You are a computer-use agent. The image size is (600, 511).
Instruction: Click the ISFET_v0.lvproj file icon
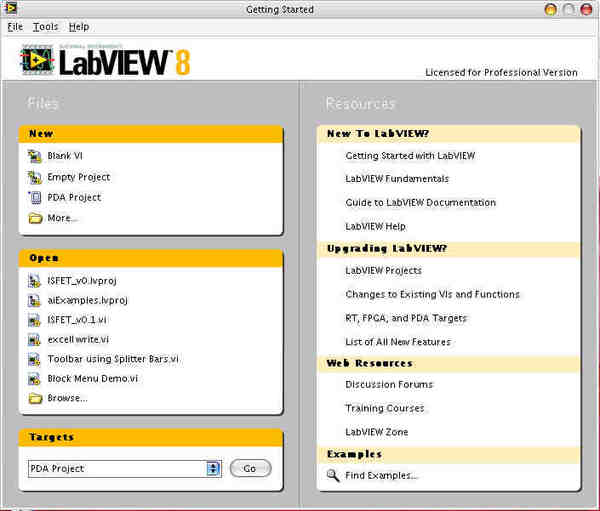click(34, 281)
